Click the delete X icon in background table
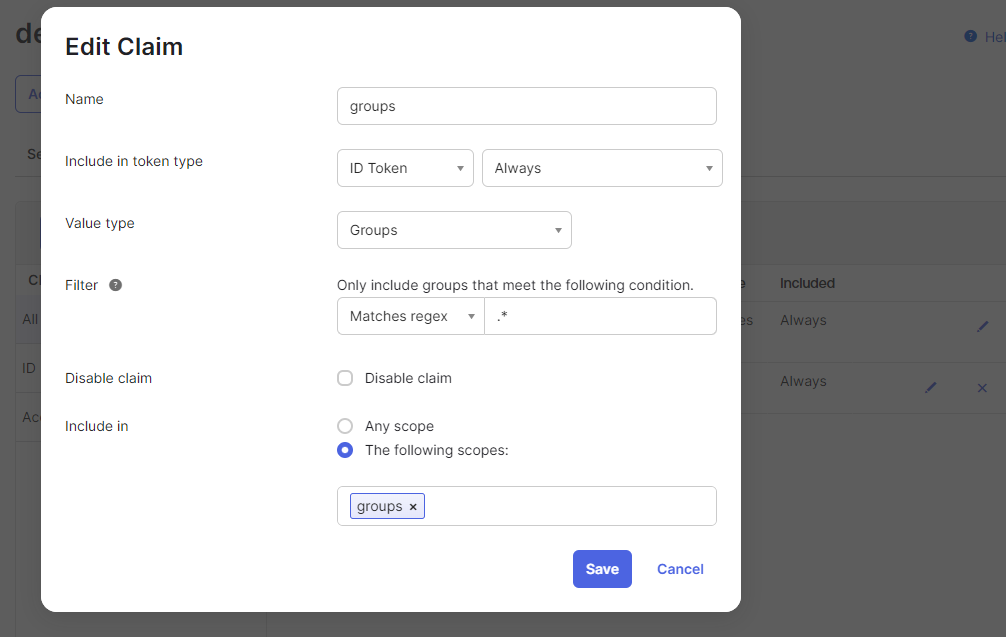 [x=982, y=387]
